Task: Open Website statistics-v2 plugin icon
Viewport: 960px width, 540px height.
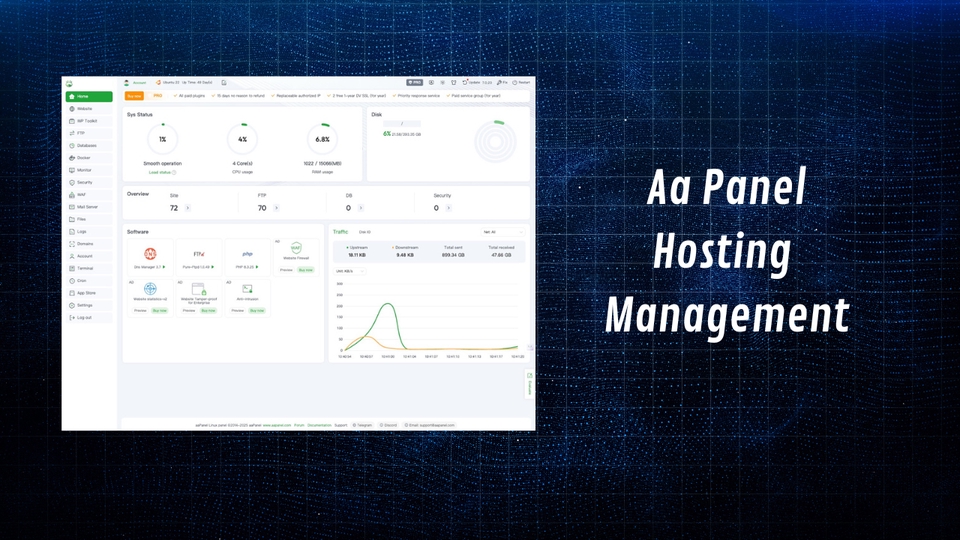Action: tap(150, 289)
